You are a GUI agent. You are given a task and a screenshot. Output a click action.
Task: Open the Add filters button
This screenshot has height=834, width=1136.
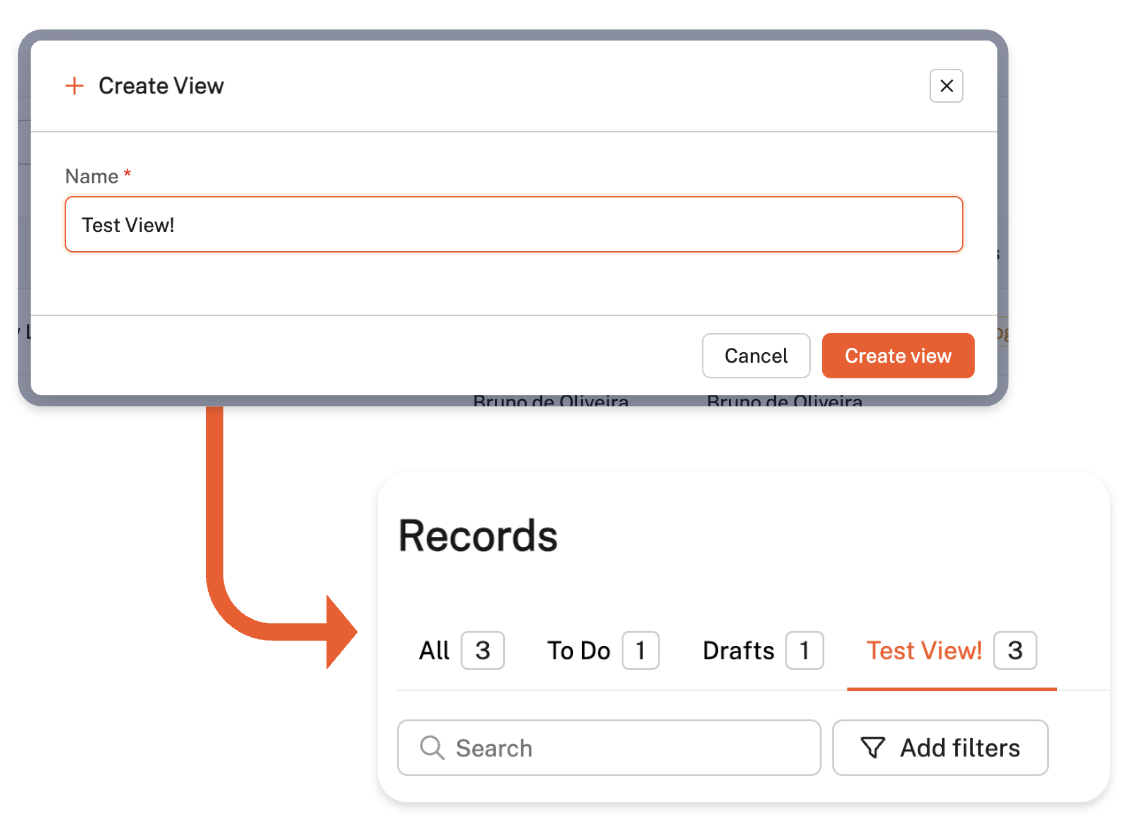940,748
